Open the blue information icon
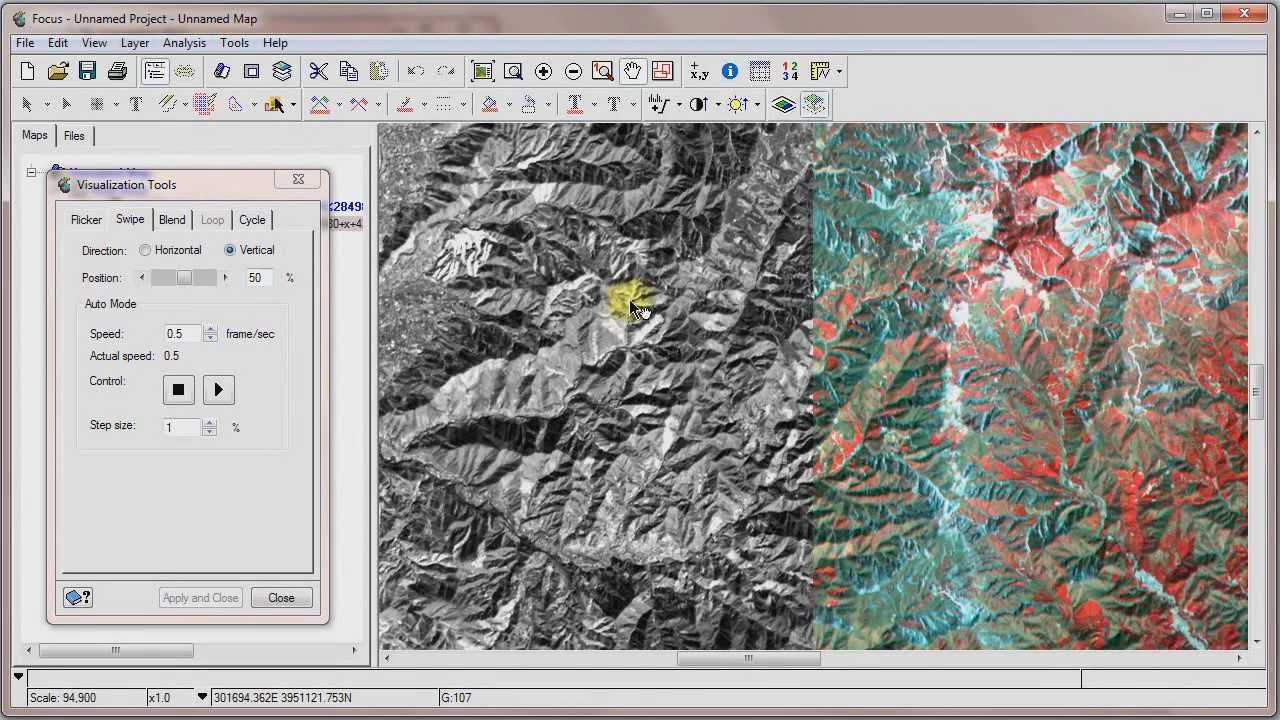The width and height of the screenshot is (1280, 720). [x=730, y=71]
